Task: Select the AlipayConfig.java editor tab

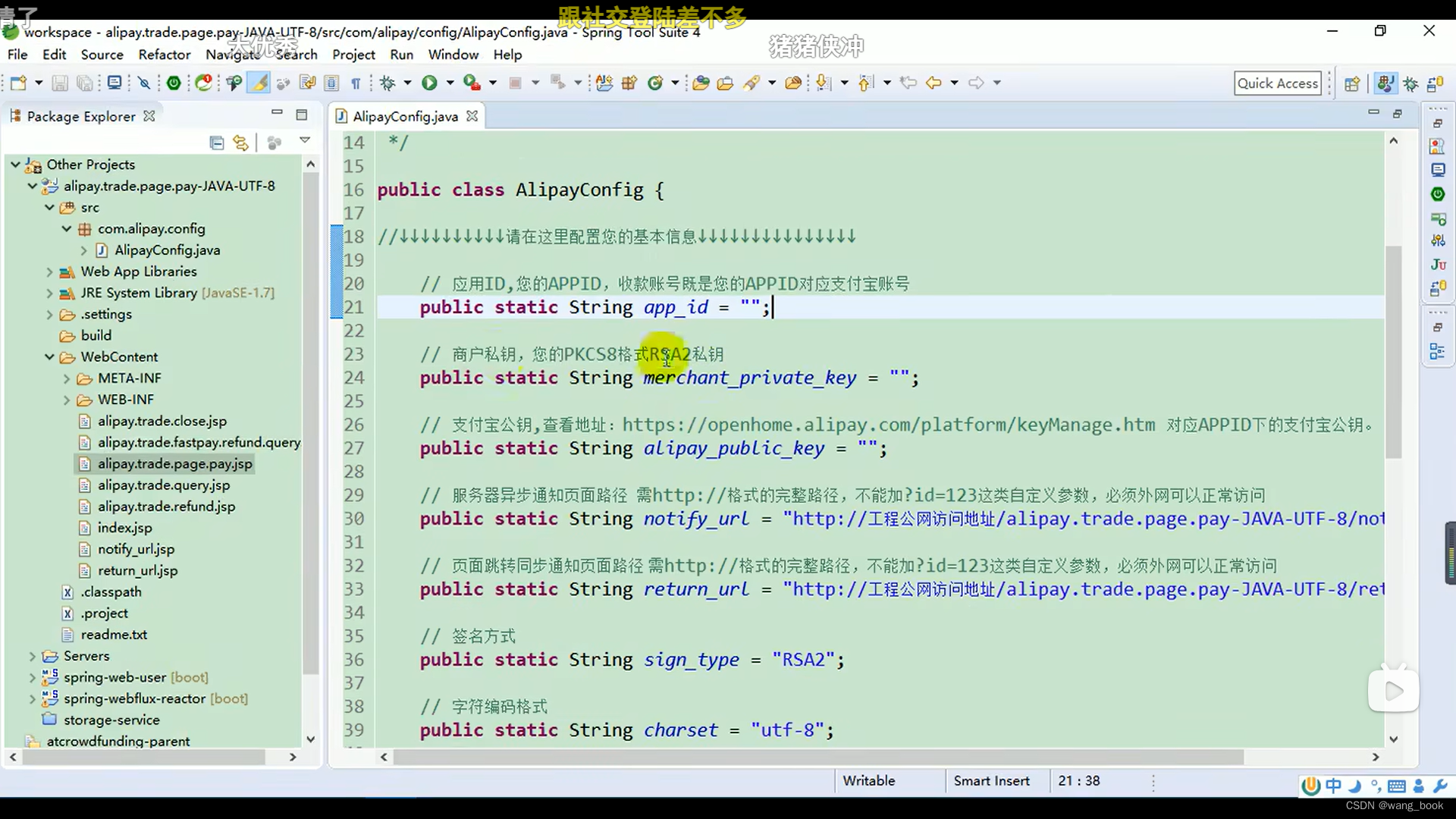Action: point(405,116)
